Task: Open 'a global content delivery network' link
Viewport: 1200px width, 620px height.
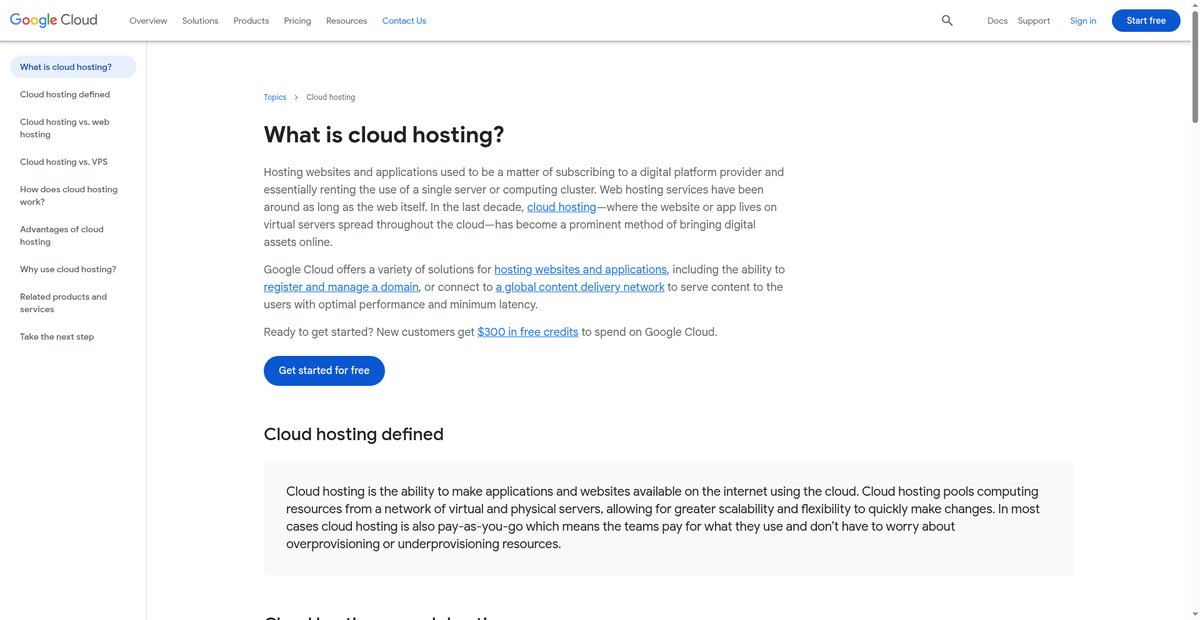Action: [x=580, y=287]
